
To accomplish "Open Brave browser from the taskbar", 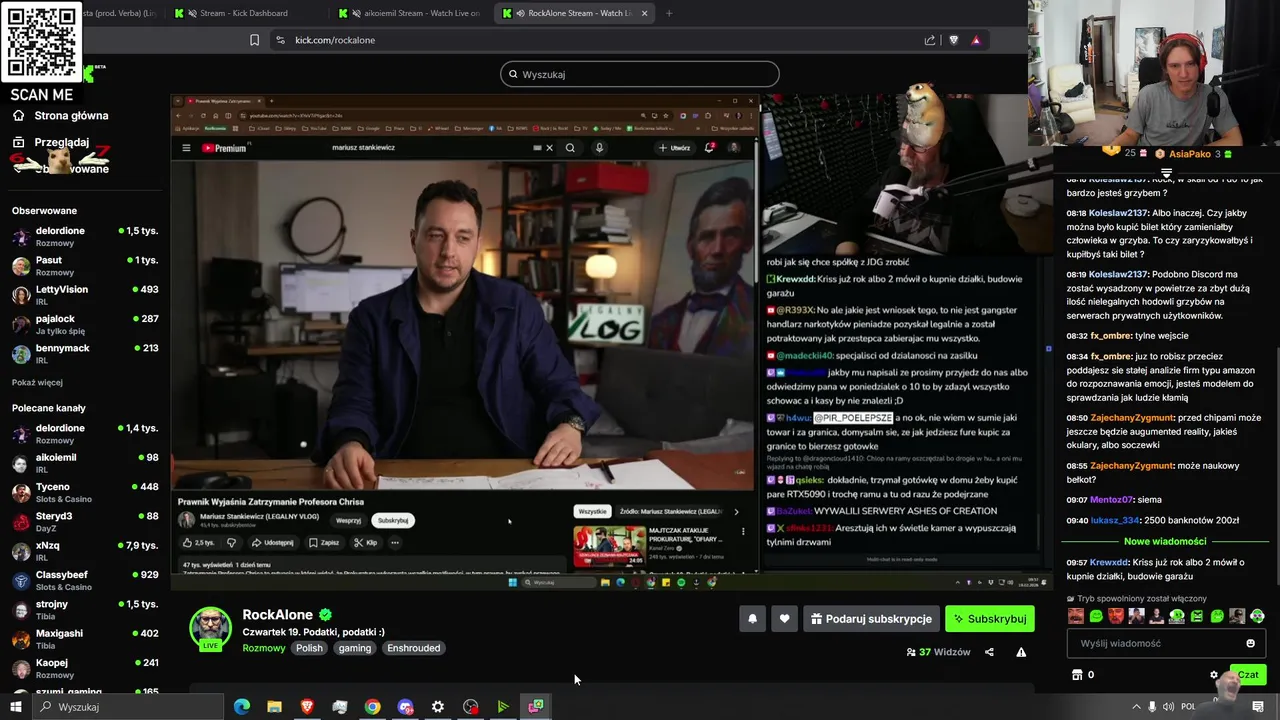I will [x=307, y=707].
